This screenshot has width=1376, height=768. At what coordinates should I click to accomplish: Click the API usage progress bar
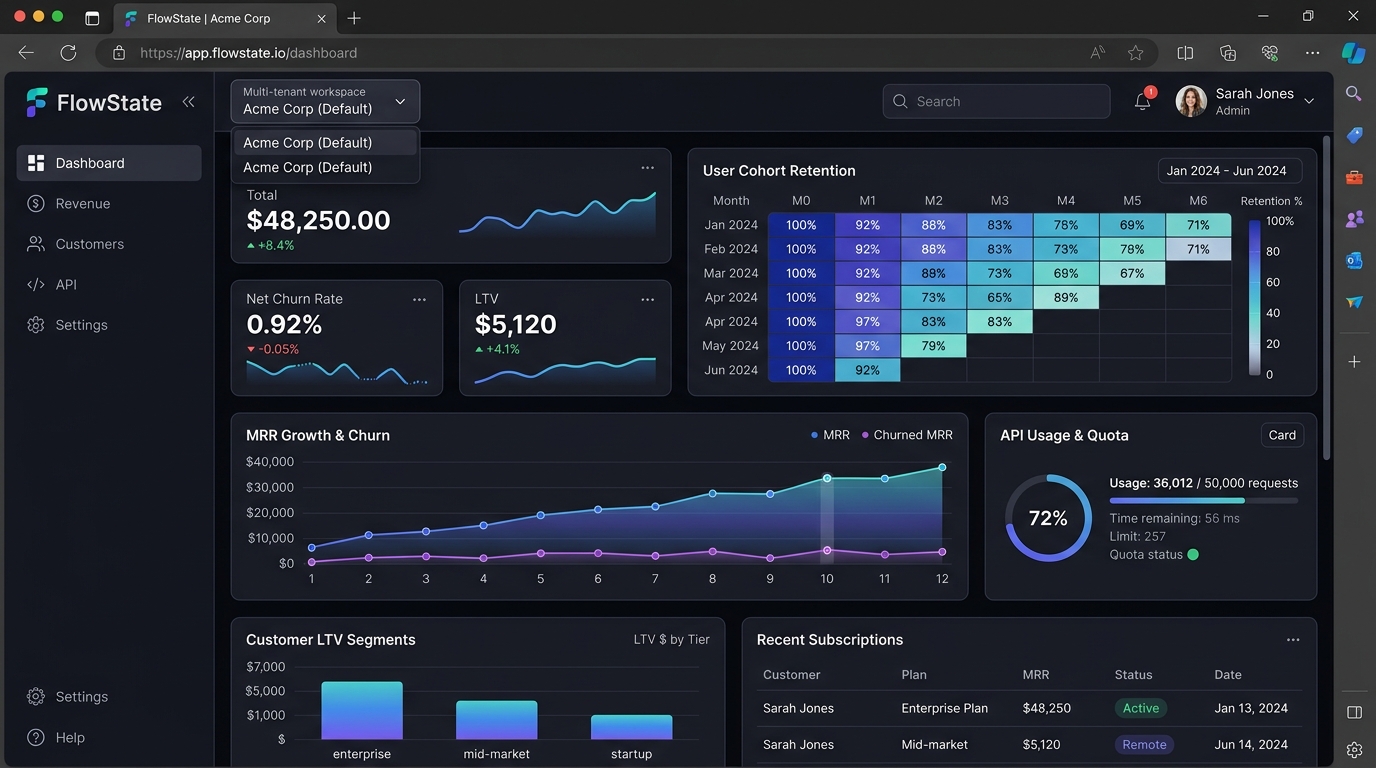tap(1204, 500)
